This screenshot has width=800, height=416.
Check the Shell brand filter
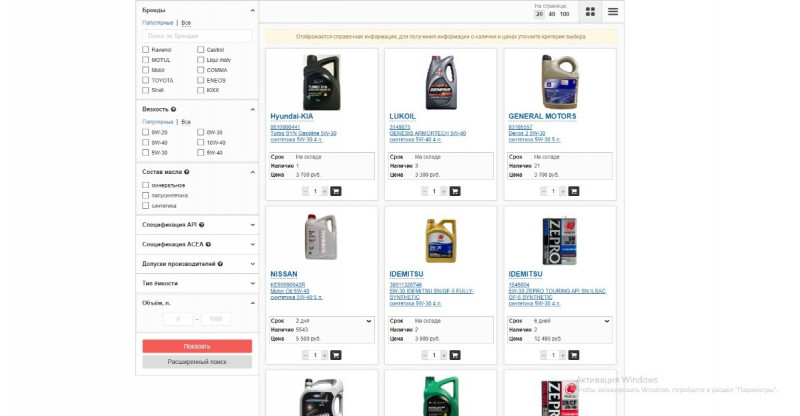pos(146,90)
